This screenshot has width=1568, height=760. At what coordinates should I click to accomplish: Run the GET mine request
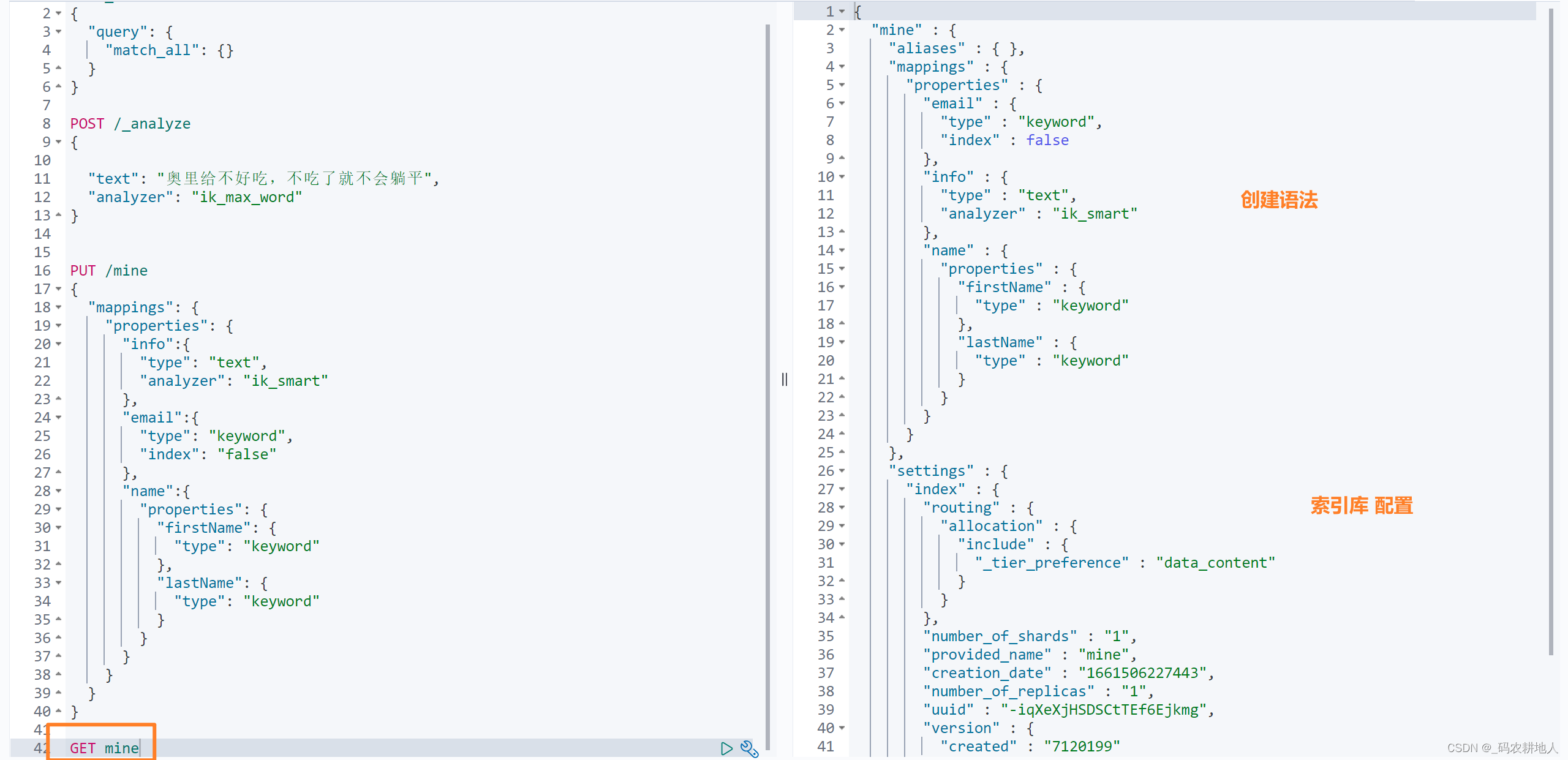[726, 748]
